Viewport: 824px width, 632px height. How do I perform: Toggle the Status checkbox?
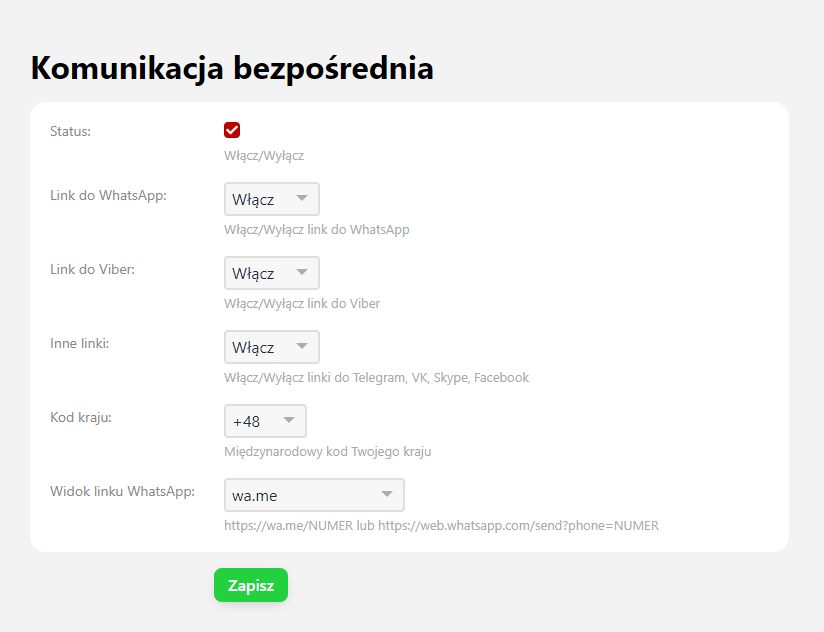tap(232, 130)
